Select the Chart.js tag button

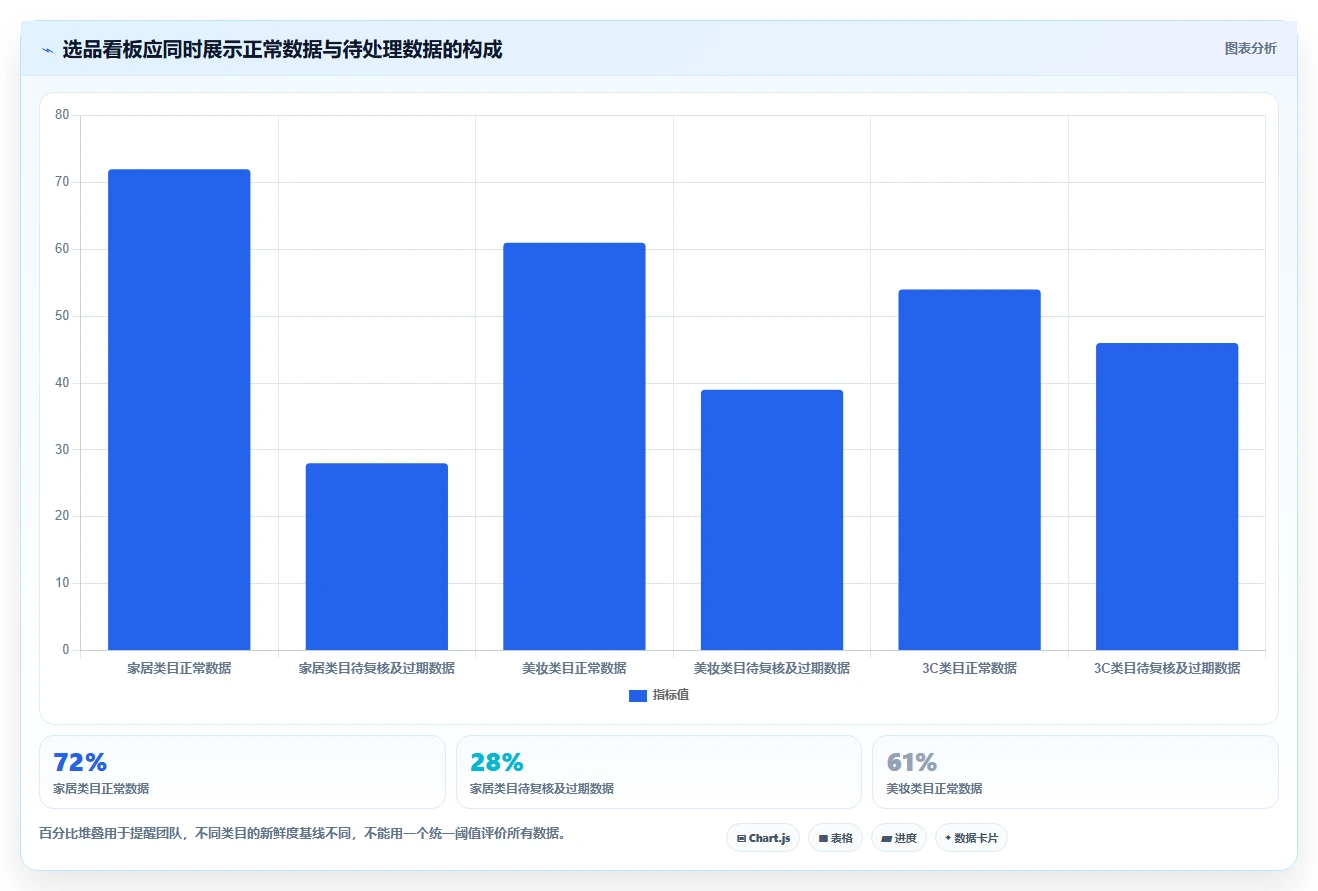763,838
